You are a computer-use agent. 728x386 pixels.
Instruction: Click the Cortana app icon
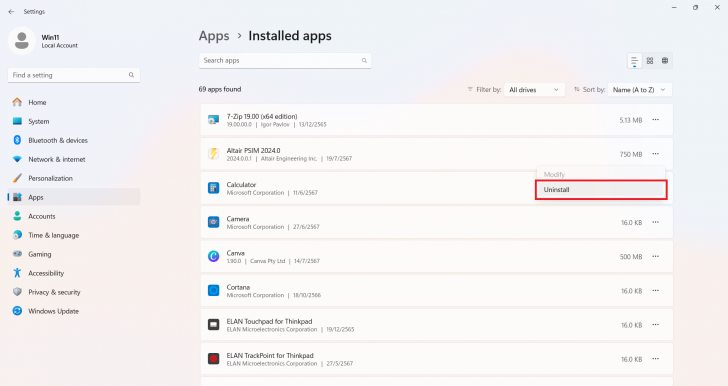click(214, 290)
